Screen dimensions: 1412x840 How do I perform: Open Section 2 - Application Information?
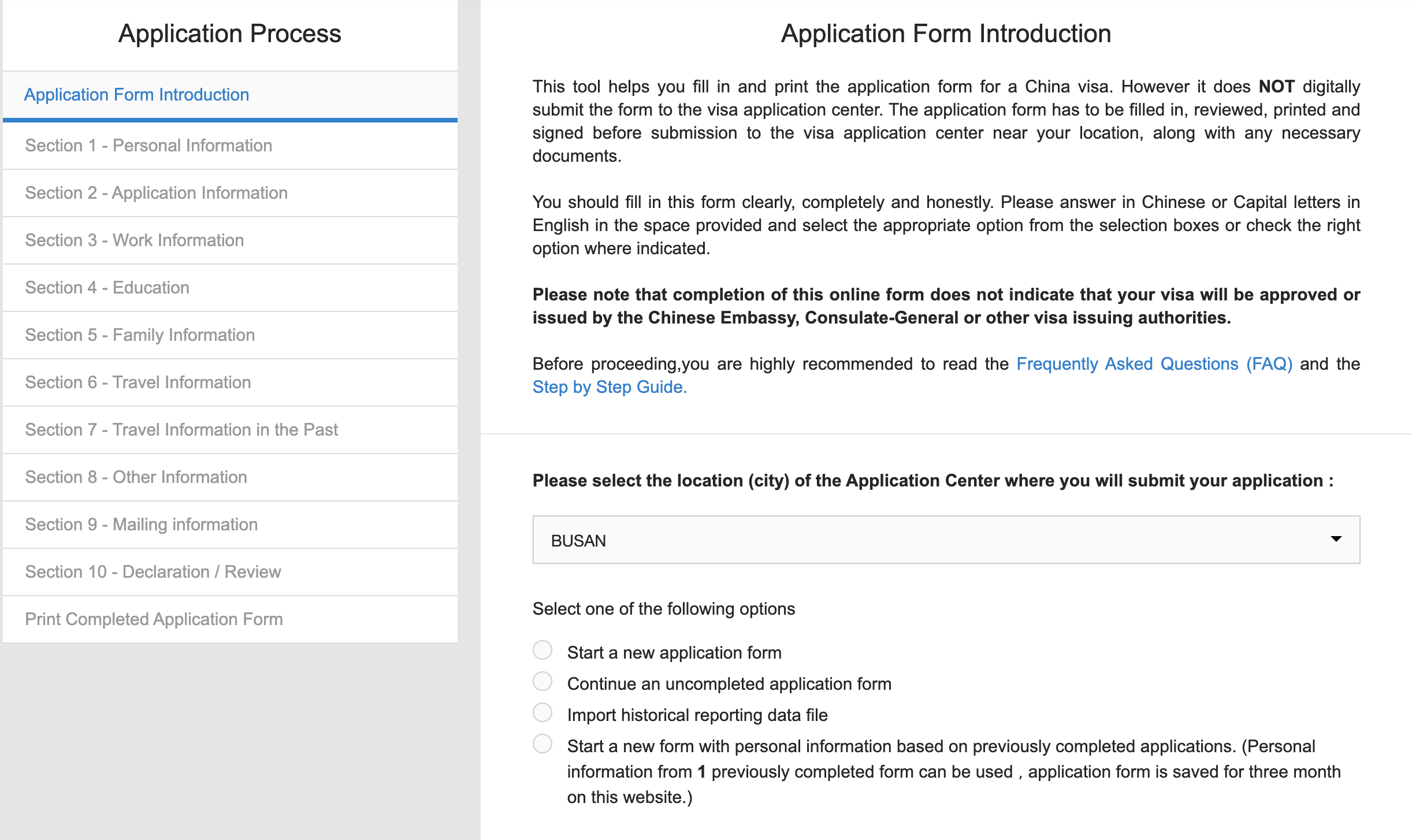pyautogui.click(x=156, y=193)
